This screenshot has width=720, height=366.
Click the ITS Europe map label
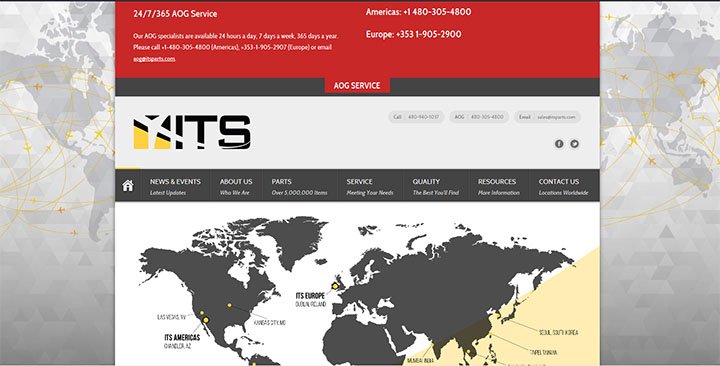coord(310,296)
